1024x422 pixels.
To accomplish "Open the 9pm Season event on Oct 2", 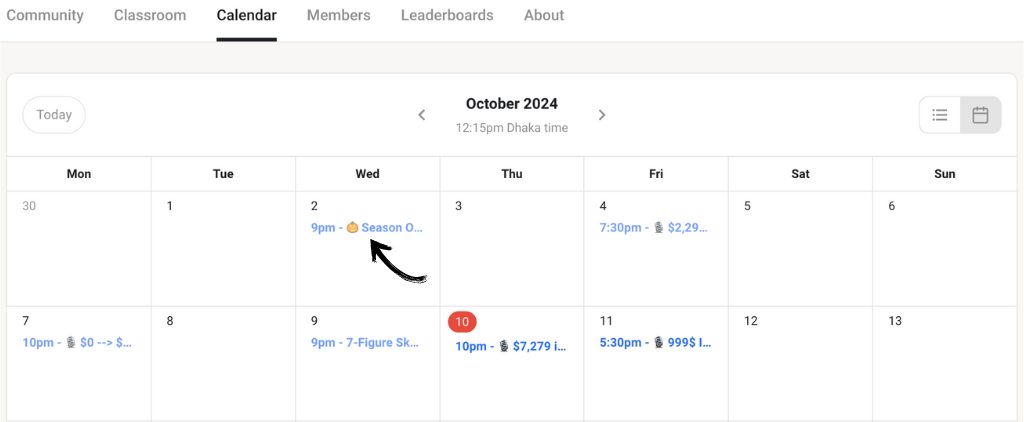I will coord(368,228).
